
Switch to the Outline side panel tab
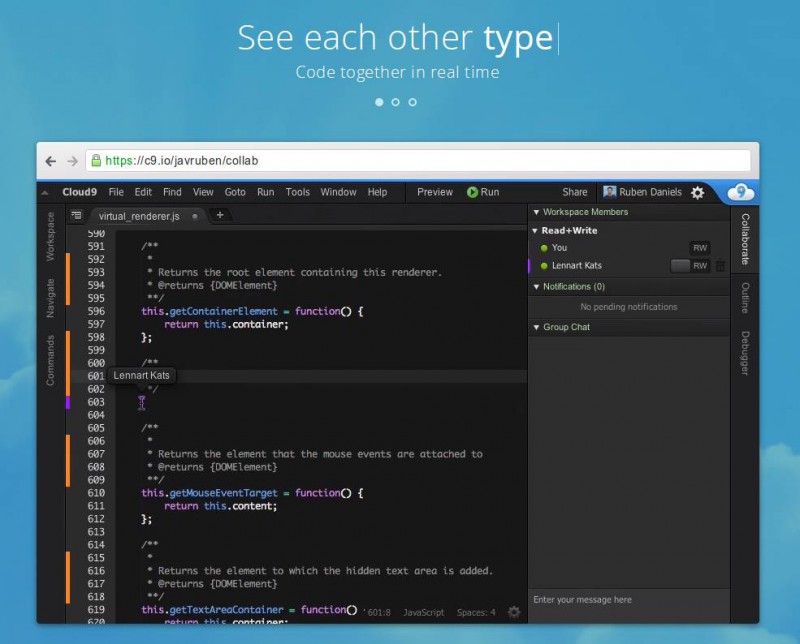point(745,298)
